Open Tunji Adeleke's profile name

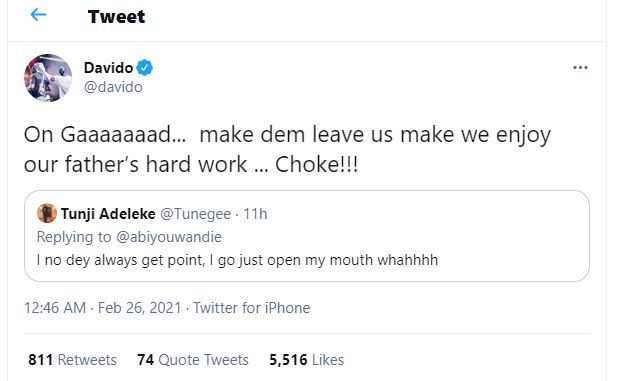click(x=108, y=214)
